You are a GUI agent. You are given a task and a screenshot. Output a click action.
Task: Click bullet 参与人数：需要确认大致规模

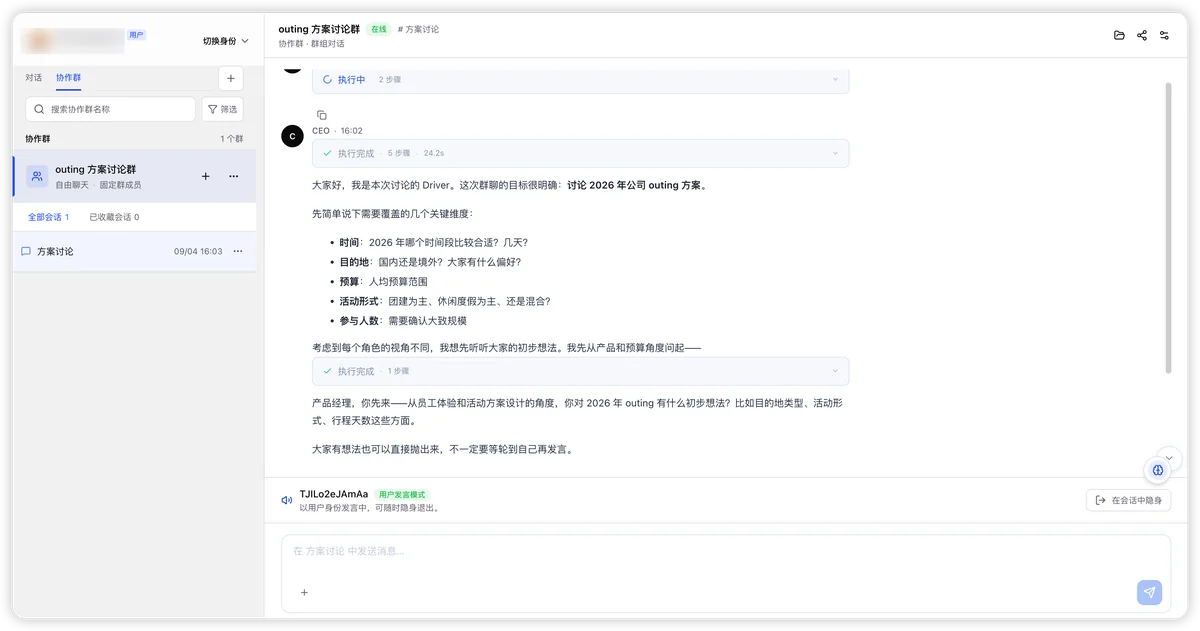(403, 321)
